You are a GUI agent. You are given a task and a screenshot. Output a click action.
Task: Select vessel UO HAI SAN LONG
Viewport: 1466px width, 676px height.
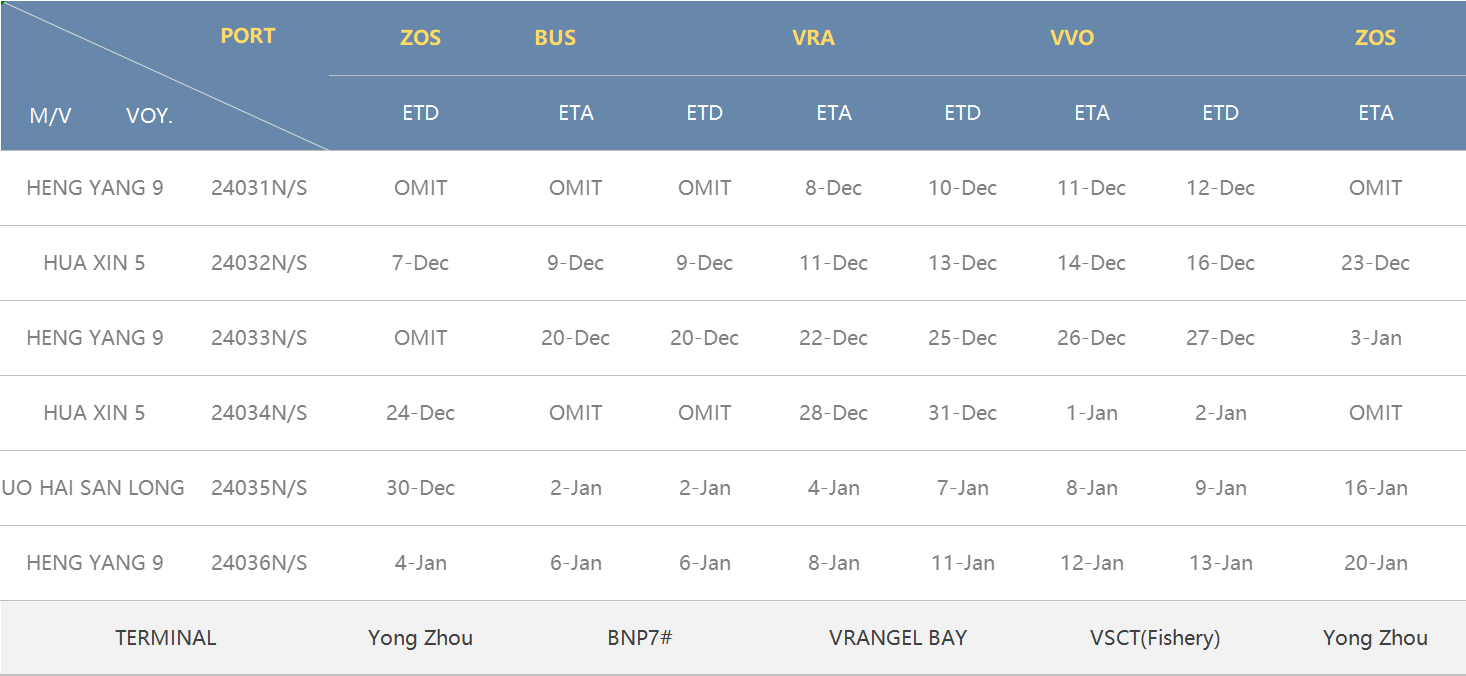[x=93, y=488]
